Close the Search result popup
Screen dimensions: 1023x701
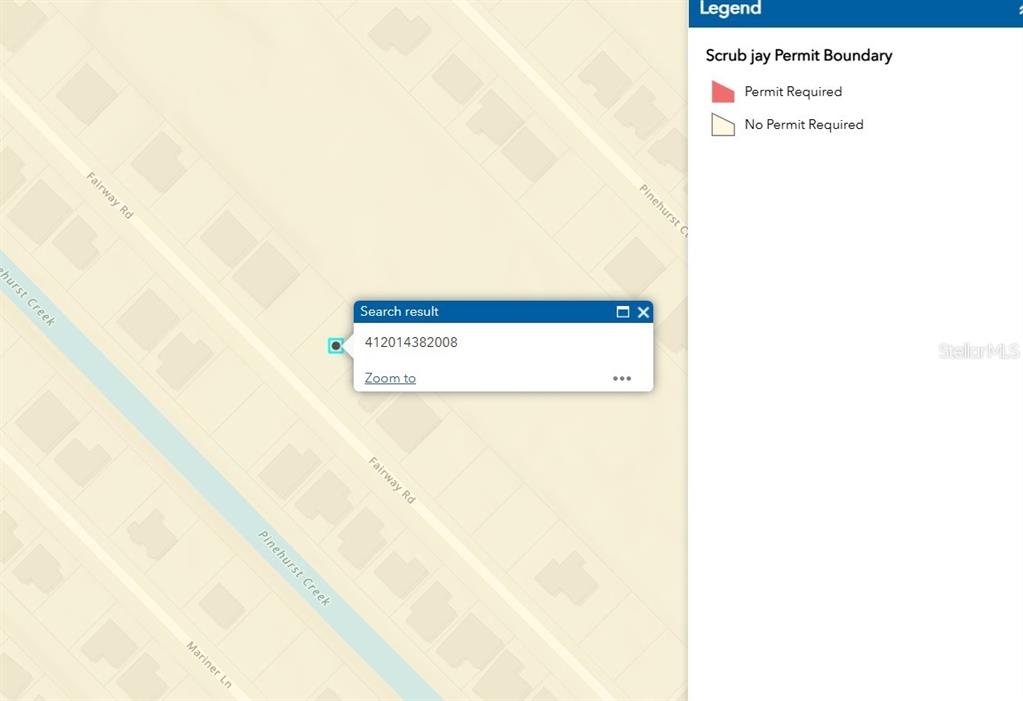click(643, 312)
